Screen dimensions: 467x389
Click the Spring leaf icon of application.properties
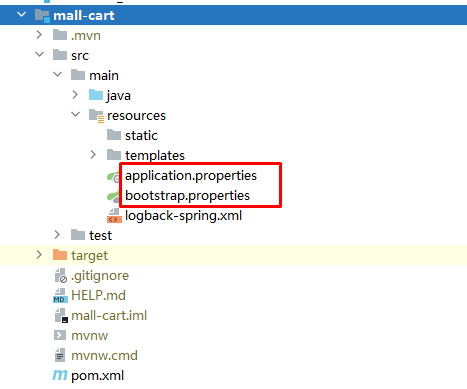tap(113, 176)
